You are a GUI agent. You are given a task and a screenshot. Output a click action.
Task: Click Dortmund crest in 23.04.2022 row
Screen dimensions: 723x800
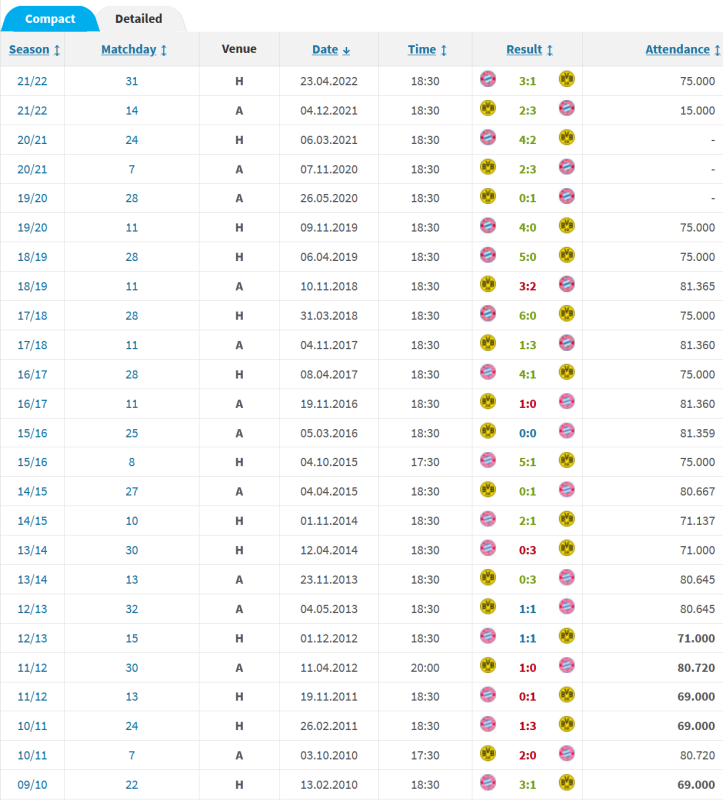point(567,79)
